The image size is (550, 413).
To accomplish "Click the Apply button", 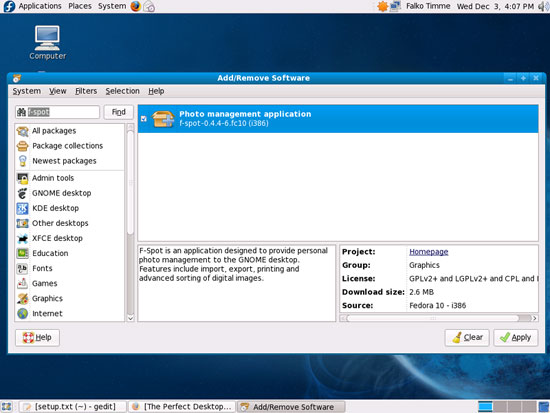I will click(x=515, y=338).
